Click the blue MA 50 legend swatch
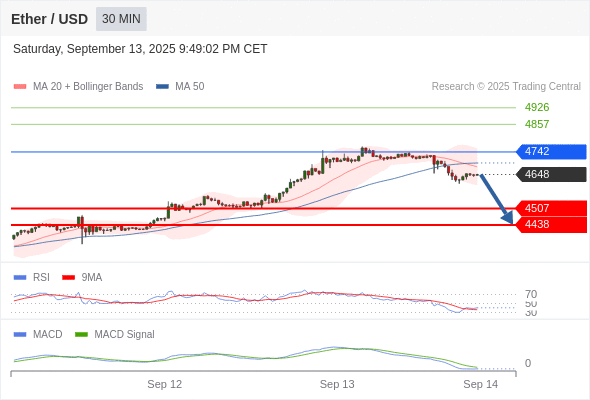590x400 pixels. click(162, 87)
